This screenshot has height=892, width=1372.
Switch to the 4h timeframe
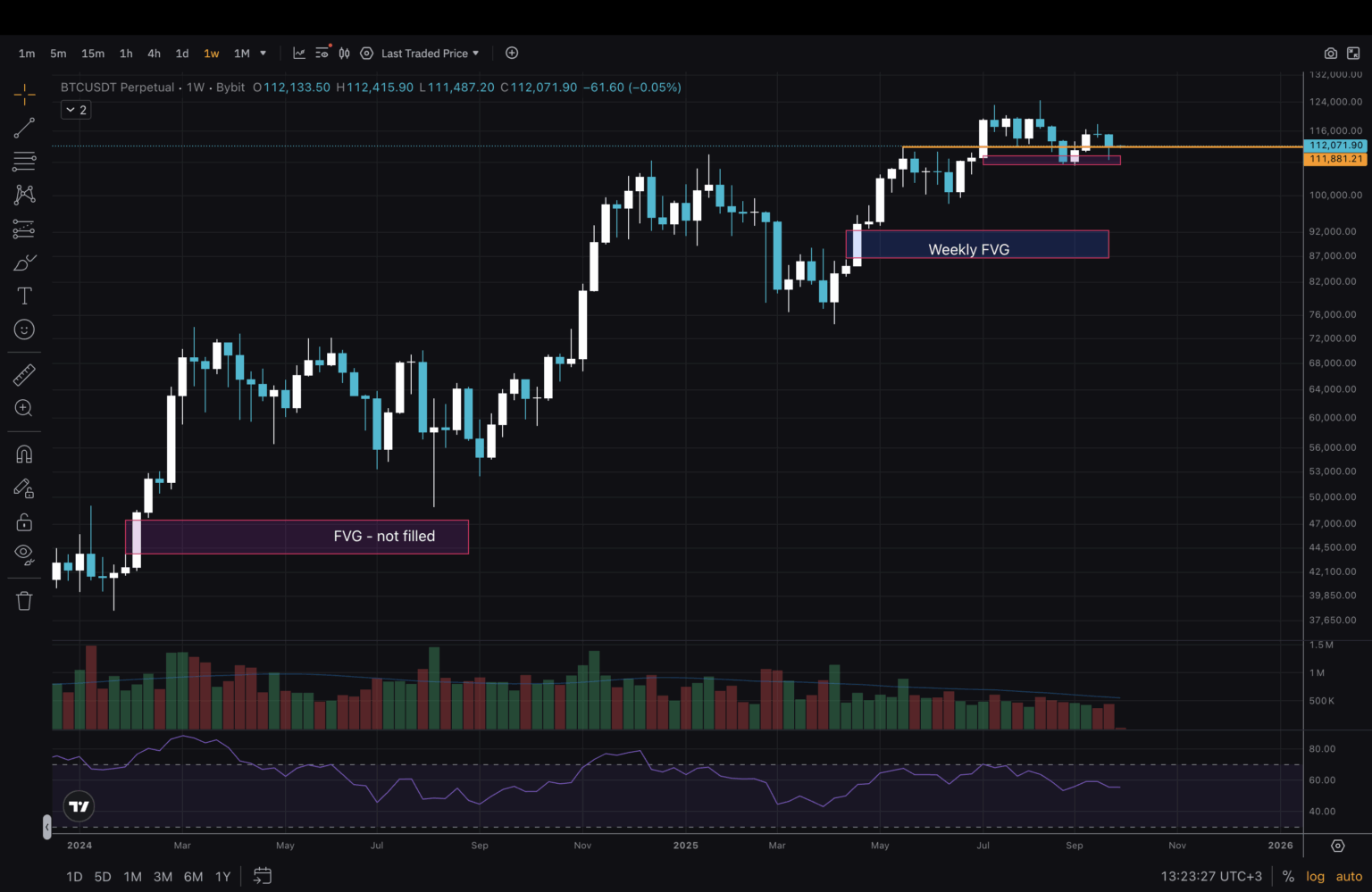[x=154, y=53]
